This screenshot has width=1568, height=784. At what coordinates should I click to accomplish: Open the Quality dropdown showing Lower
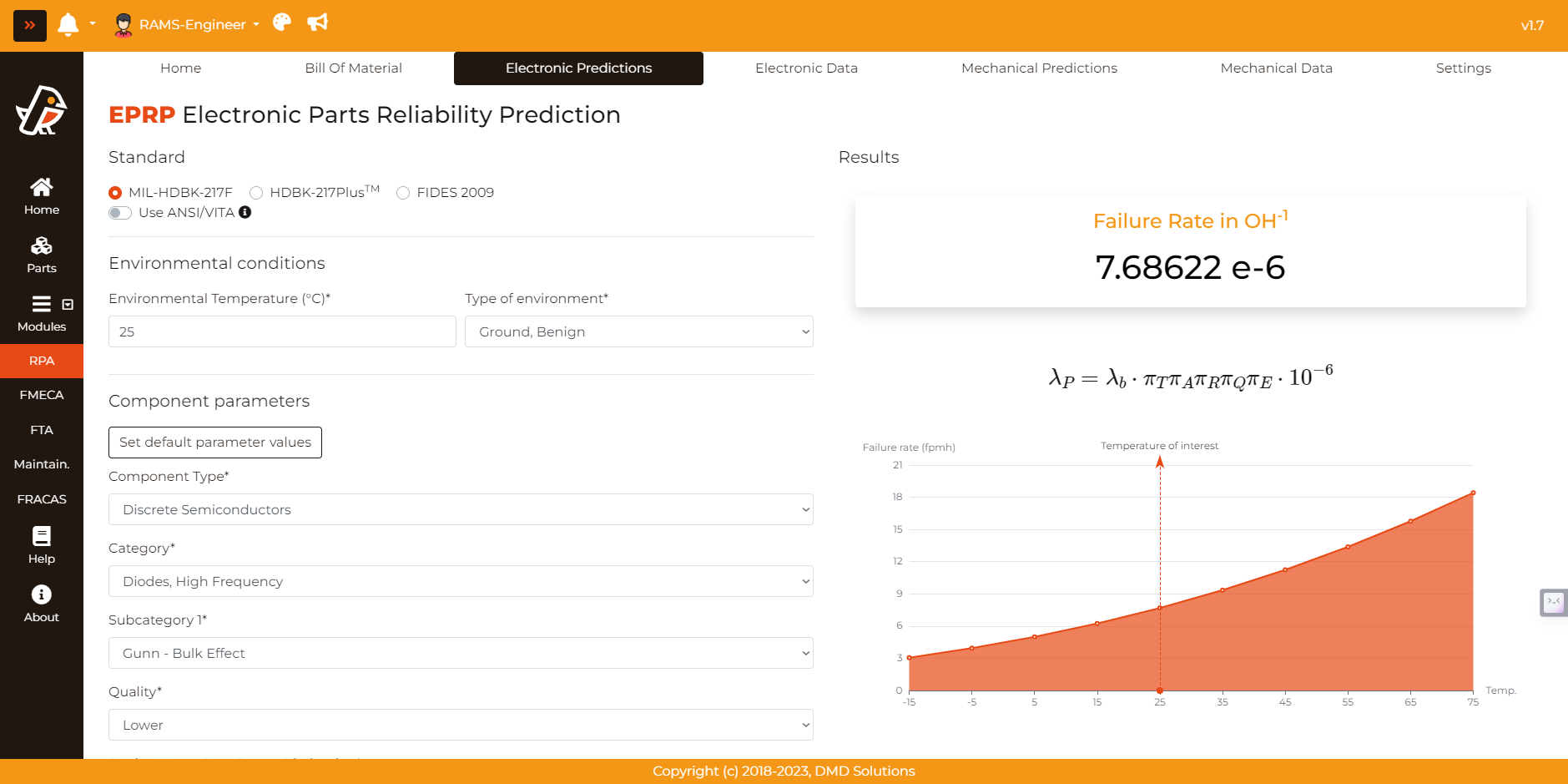click(461, 725)
